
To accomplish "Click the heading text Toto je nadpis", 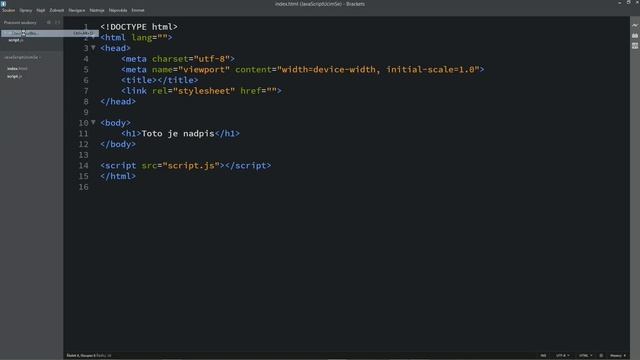I will [x=178, y=133].
